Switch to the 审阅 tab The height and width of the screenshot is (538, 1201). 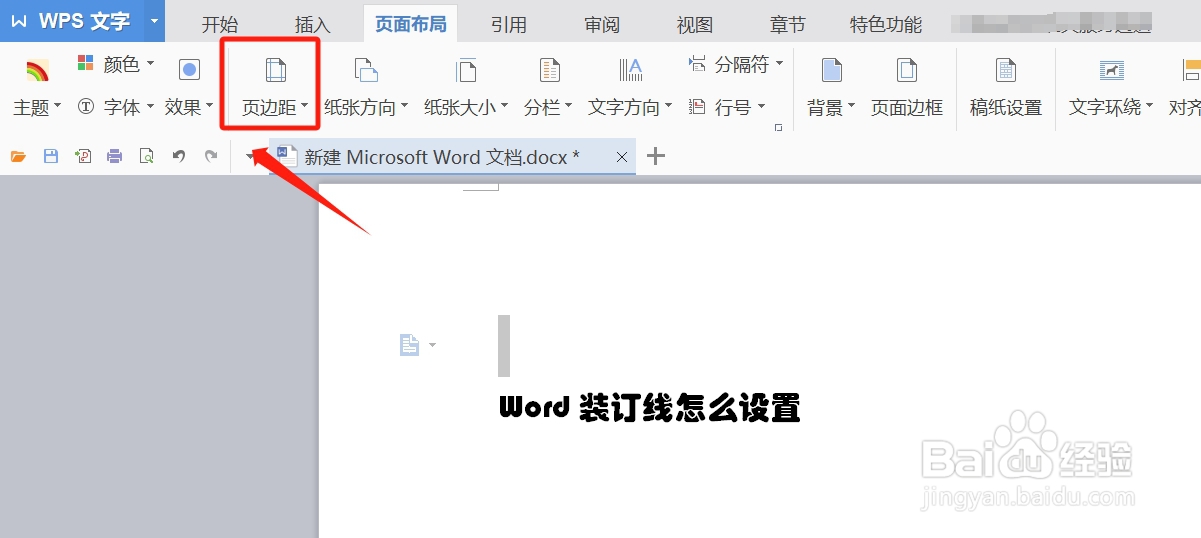(x=603, y=24)
